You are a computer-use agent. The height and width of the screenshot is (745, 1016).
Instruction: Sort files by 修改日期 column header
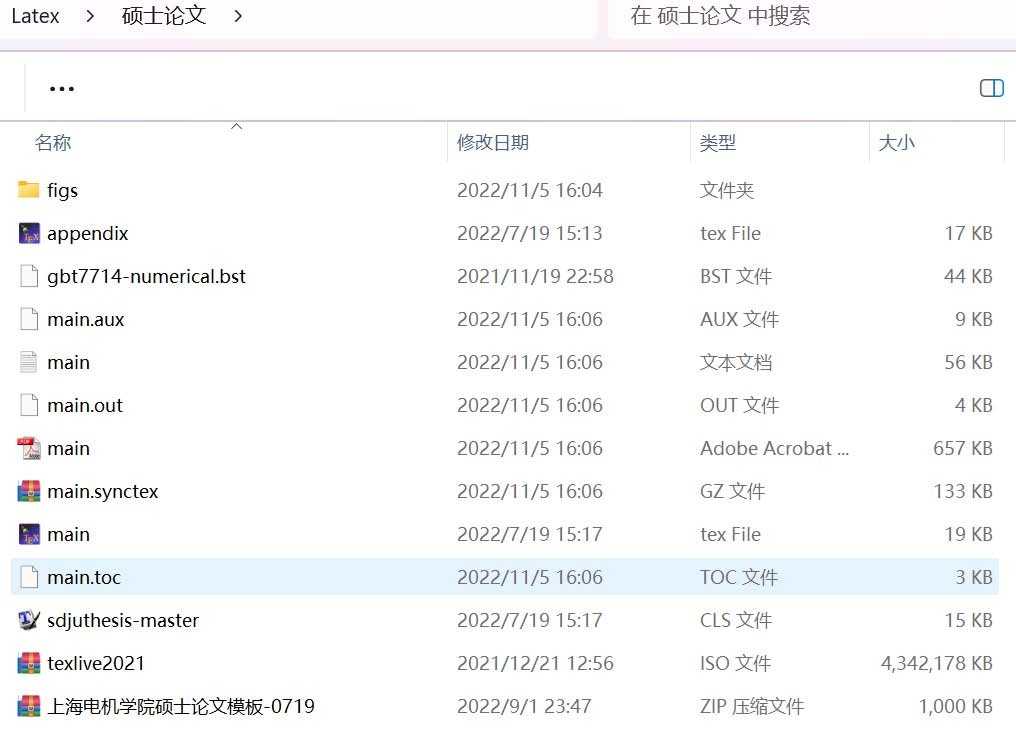[492, 143]
